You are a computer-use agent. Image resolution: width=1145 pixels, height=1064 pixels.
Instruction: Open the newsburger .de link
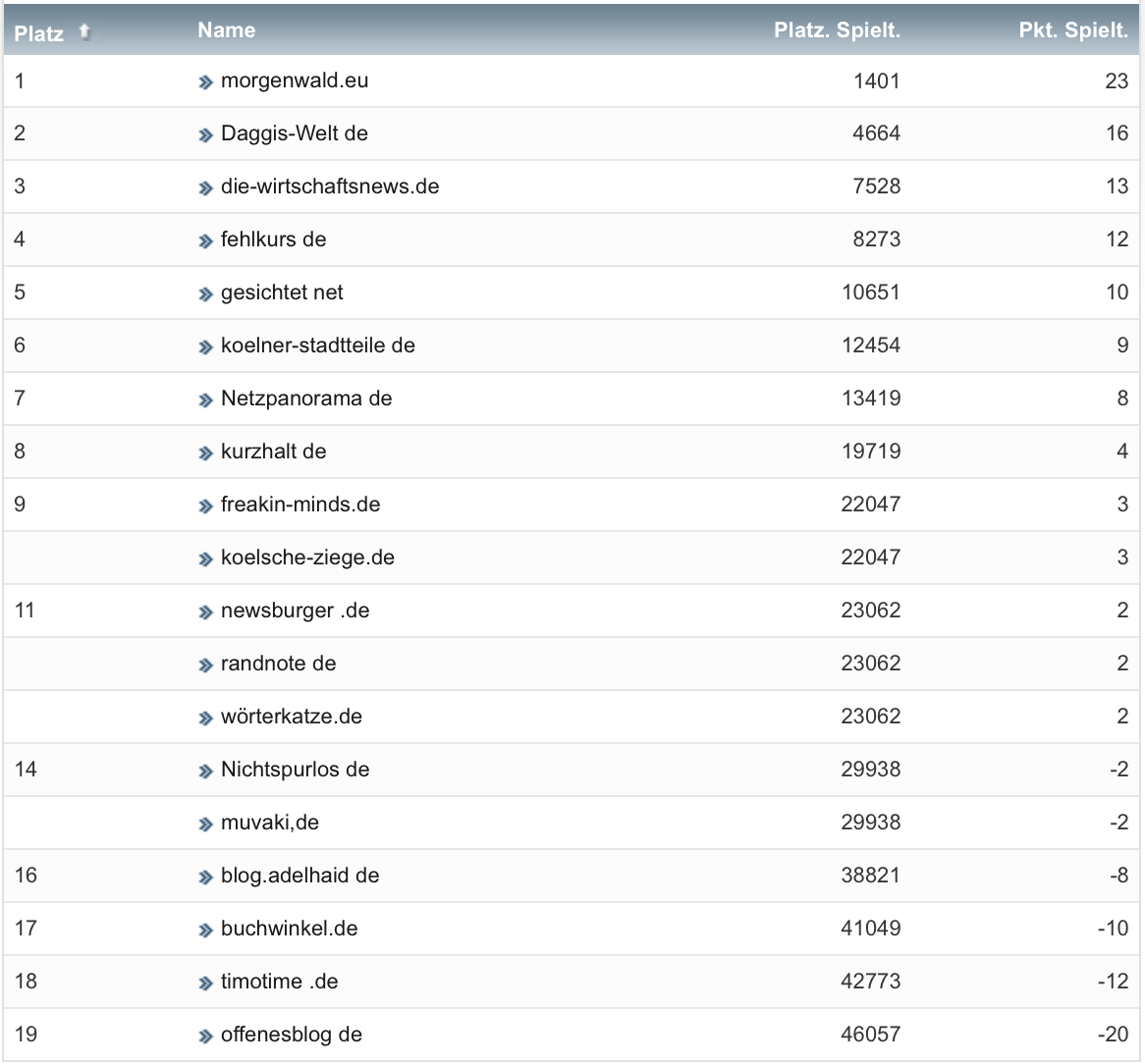(x=295, y=611)
